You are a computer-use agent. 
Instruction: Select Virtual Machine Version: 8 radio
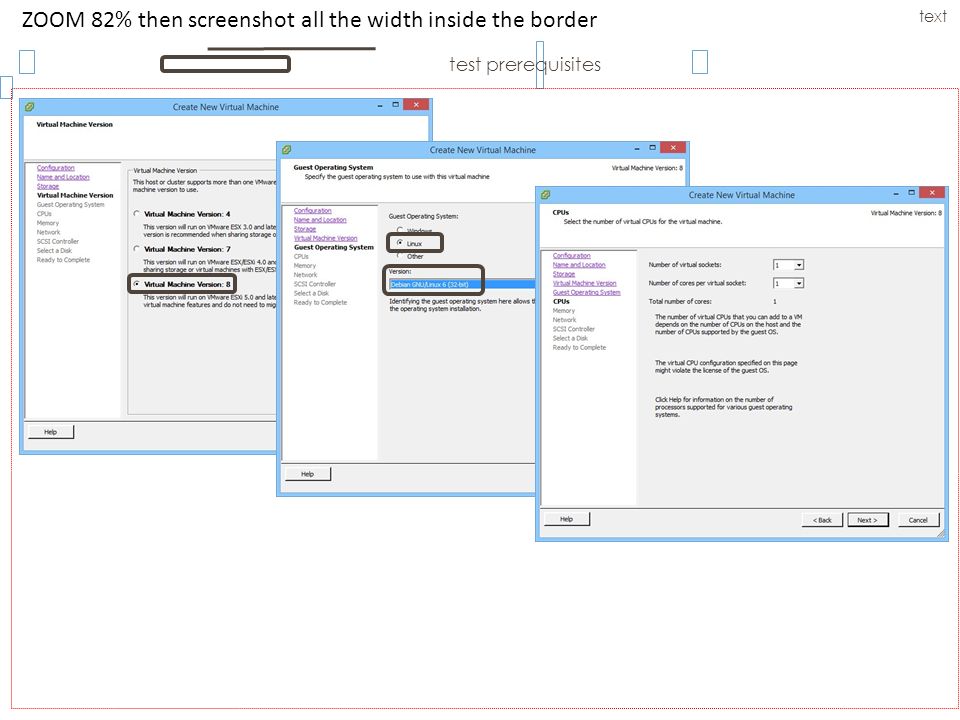click(137, 283)
